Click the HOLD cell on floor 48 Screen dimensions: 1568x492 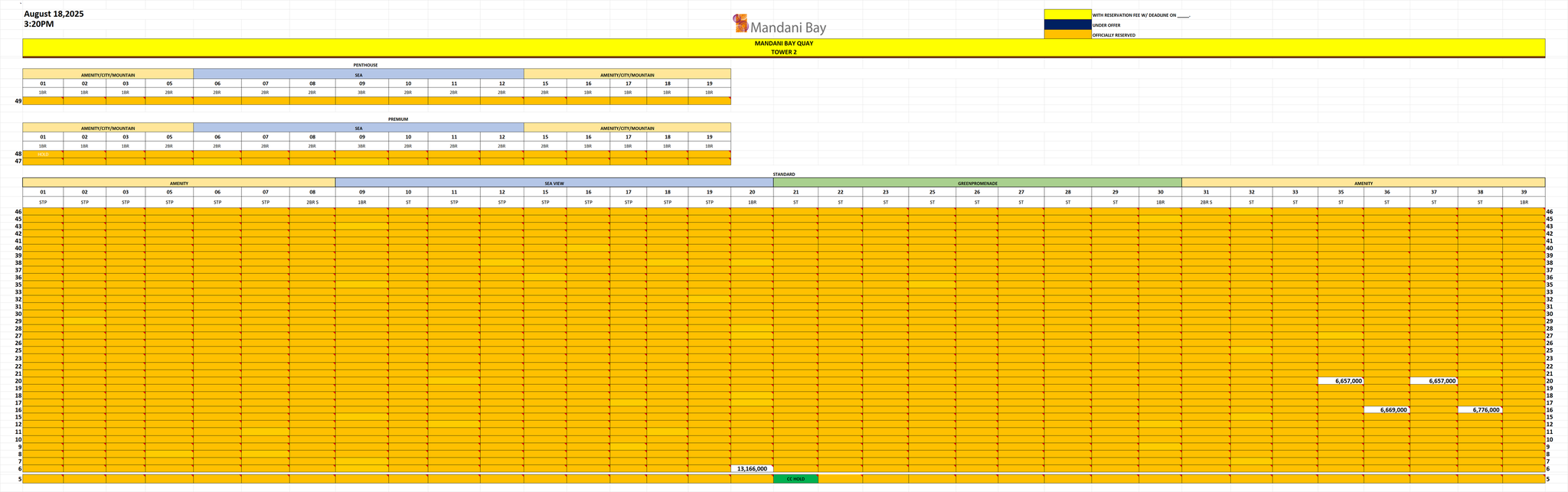pos(43,154)
